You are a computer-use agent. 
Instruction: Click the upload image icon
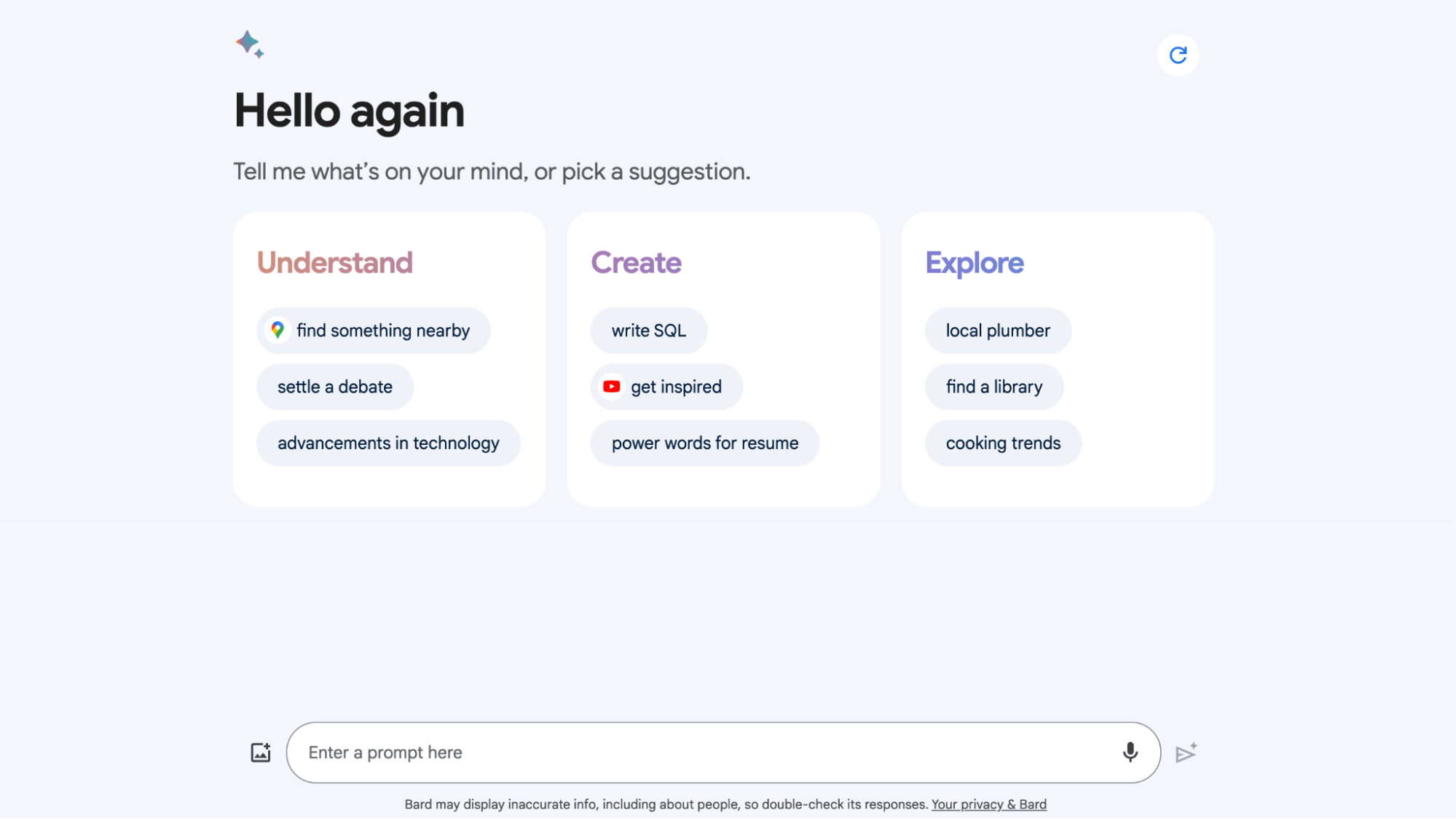pyautogui.click(x=261, y=753)
